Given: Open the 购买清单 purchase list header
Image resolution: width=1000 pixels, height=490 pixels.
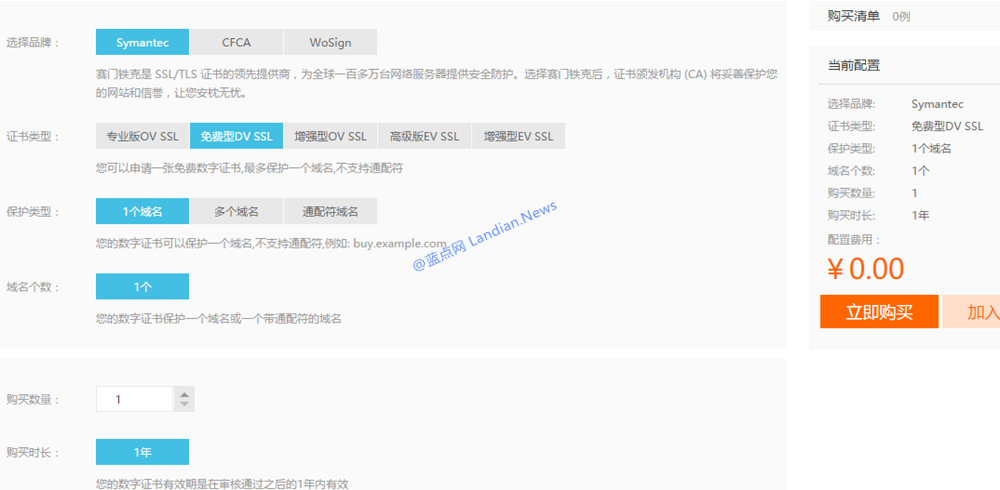Looking at the screenshot, I should point(853,16).
